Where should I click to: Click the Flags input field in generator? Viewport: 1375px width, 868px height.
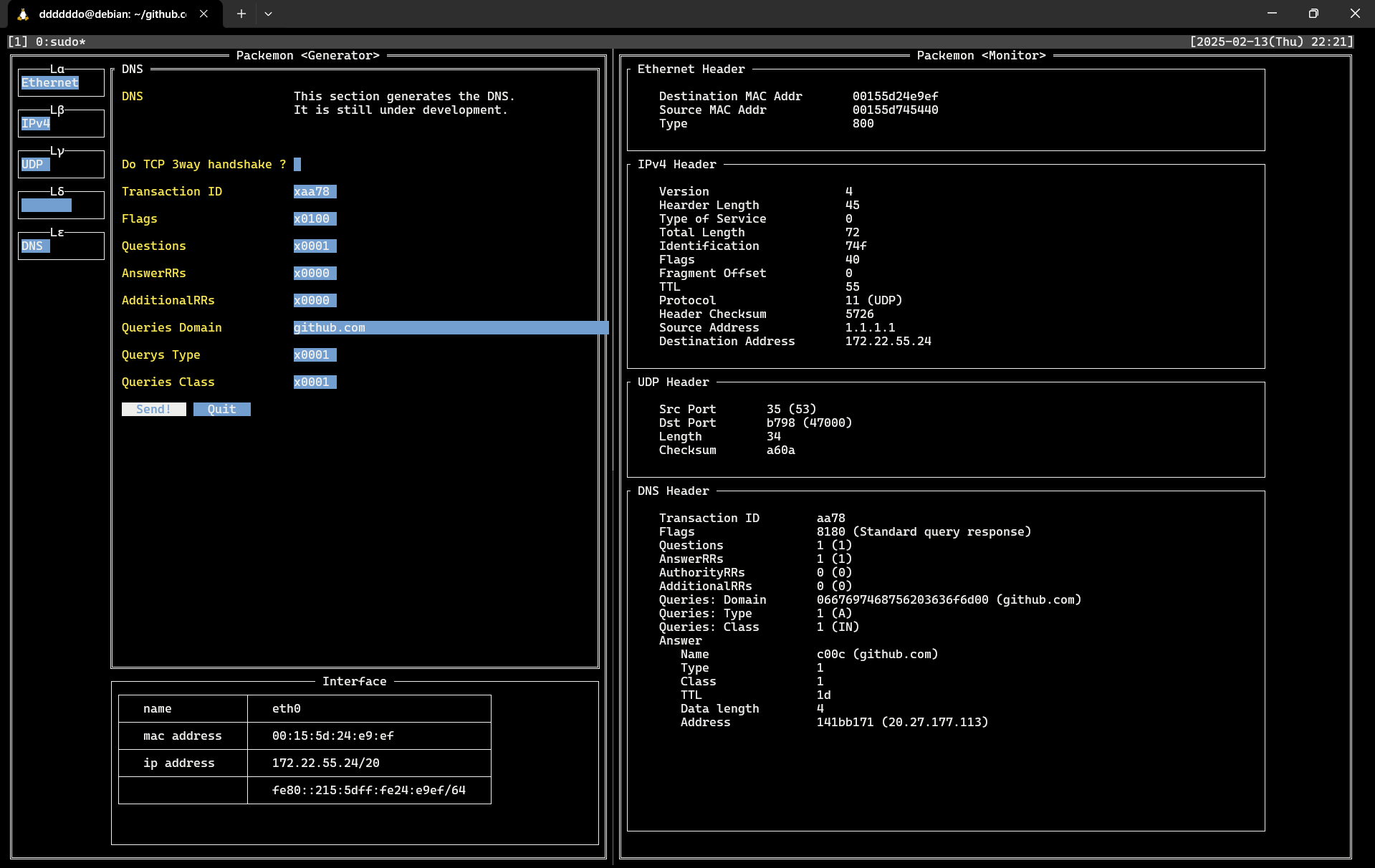[x=315, y=219]
